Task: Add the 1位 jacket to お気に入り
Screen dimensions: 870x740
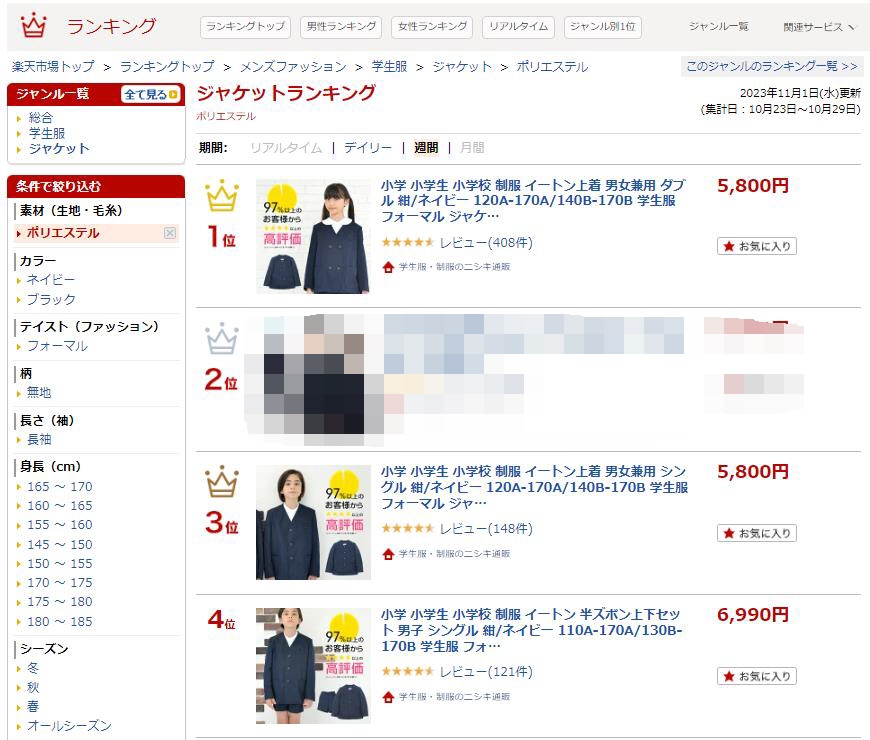Action: pyautogui.click(x=757, y=246)
